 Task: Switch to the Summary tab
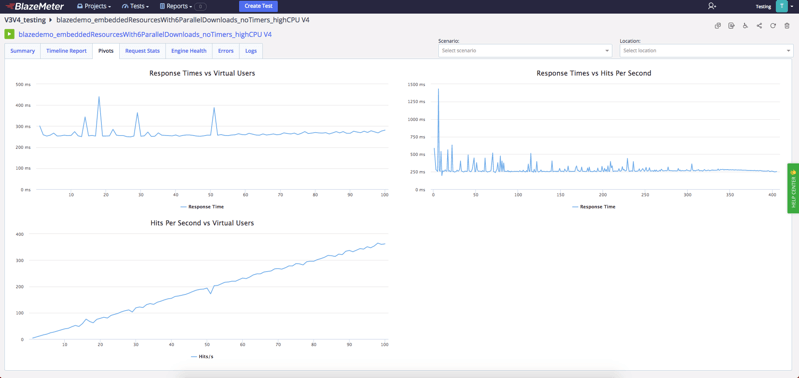coord(22,51)
